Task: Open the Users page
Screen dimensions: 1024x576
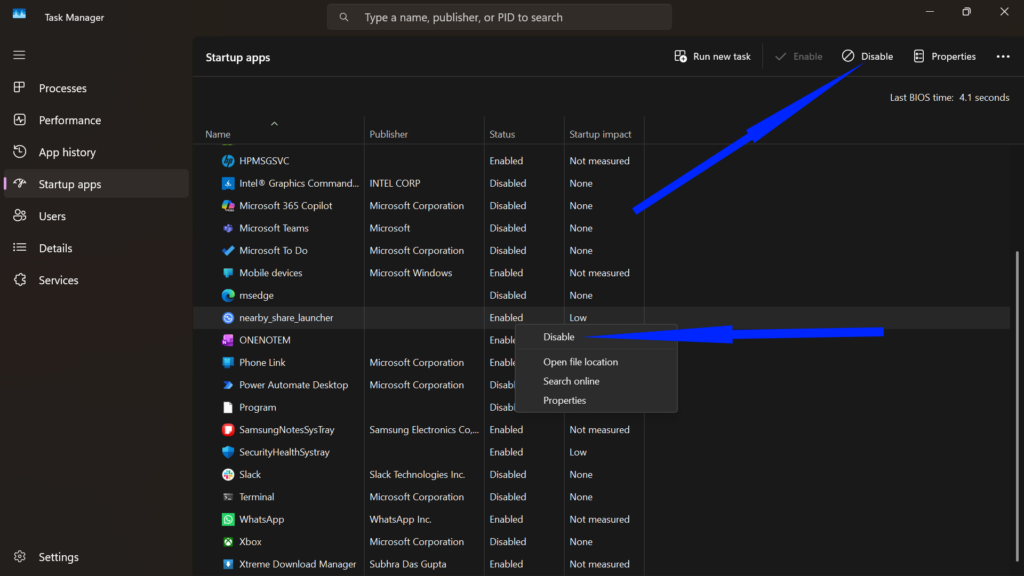Action: click(50, 216)
